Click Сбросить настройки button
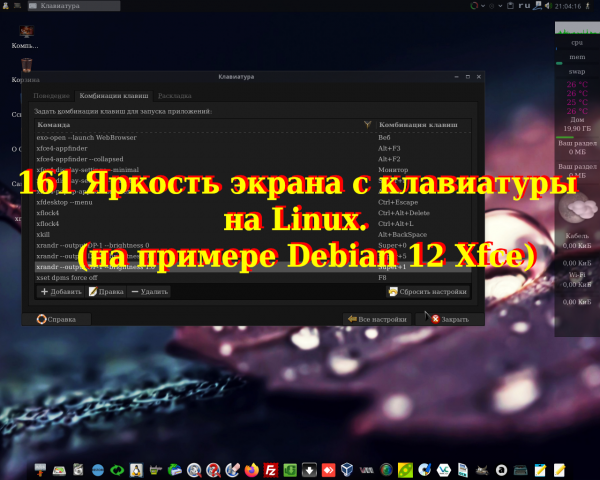Viewport: 600px width, 480px height. pos(427,292)
